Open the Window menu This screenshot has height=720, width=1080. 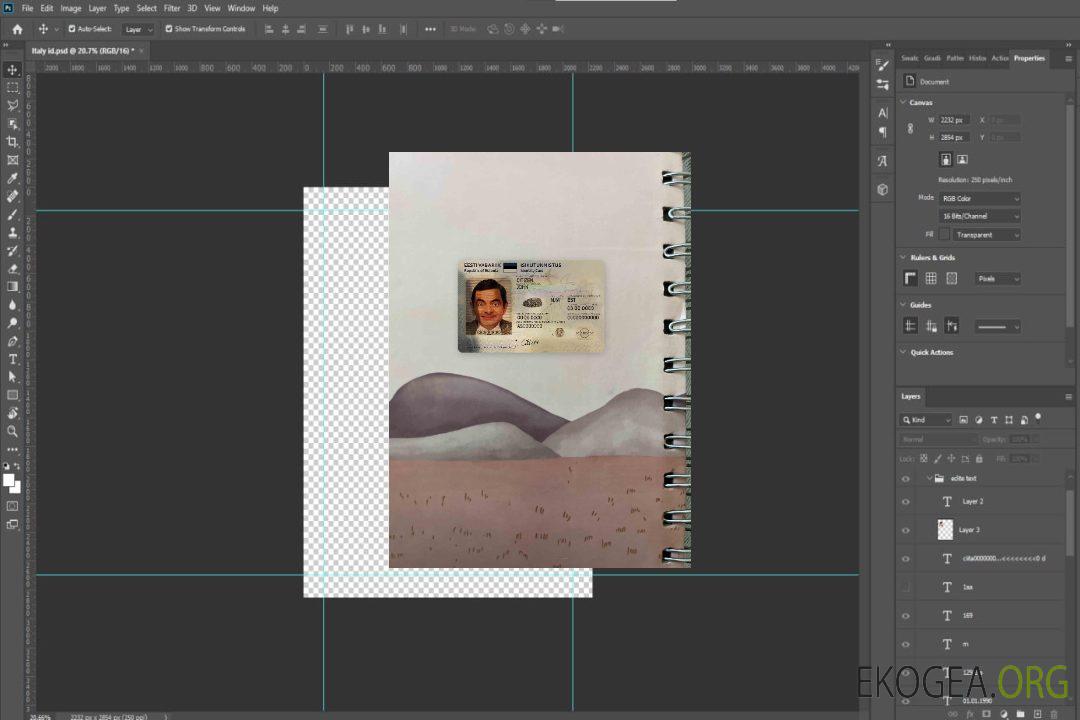(241, 8)
